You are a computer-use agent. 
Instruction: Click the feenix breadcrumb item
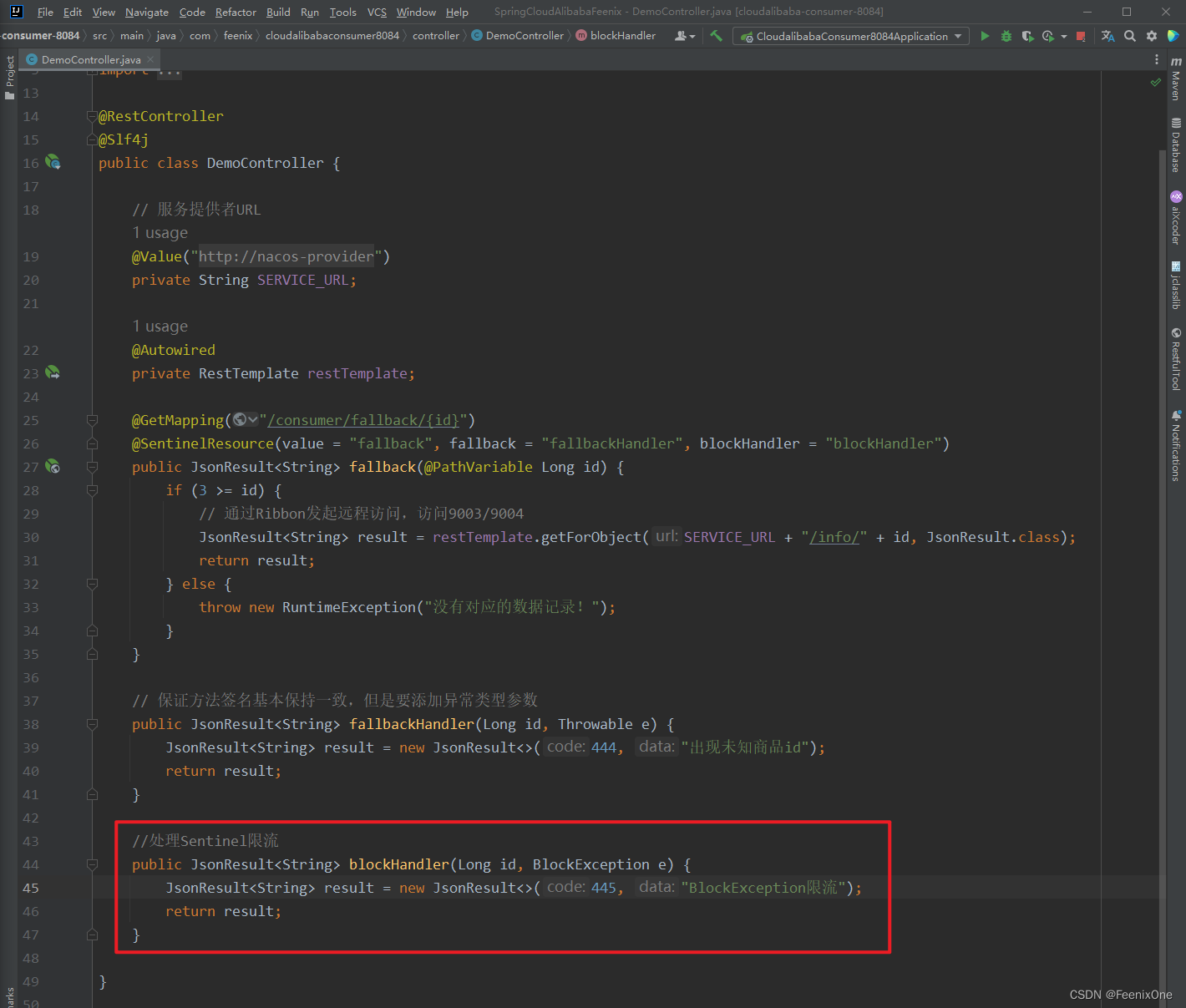[x=238, y=35]
